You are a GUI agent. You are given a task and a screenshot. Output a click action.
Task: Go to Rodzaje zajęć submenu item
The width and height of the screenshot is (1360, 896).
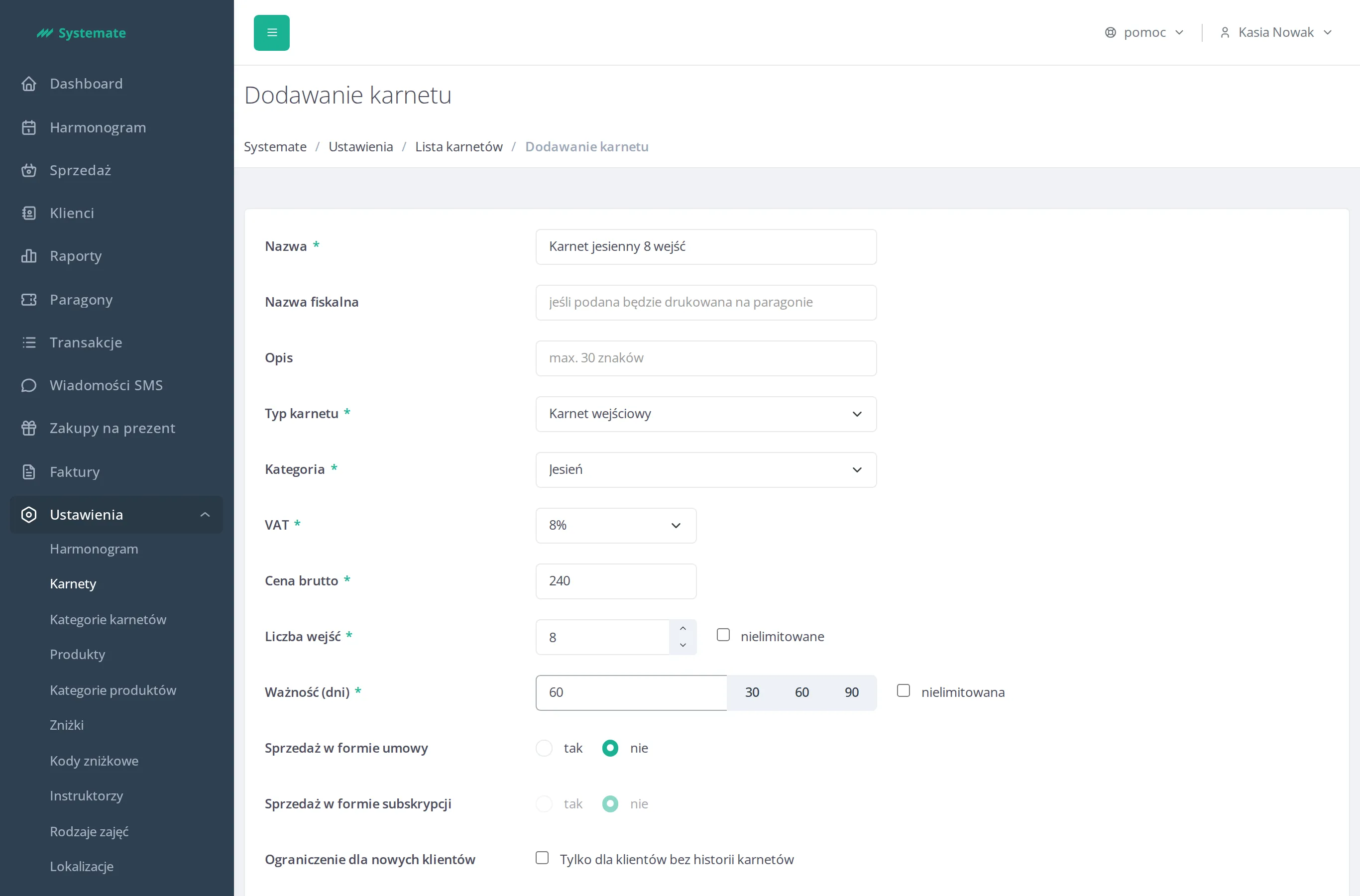click(x=89, y=831)
